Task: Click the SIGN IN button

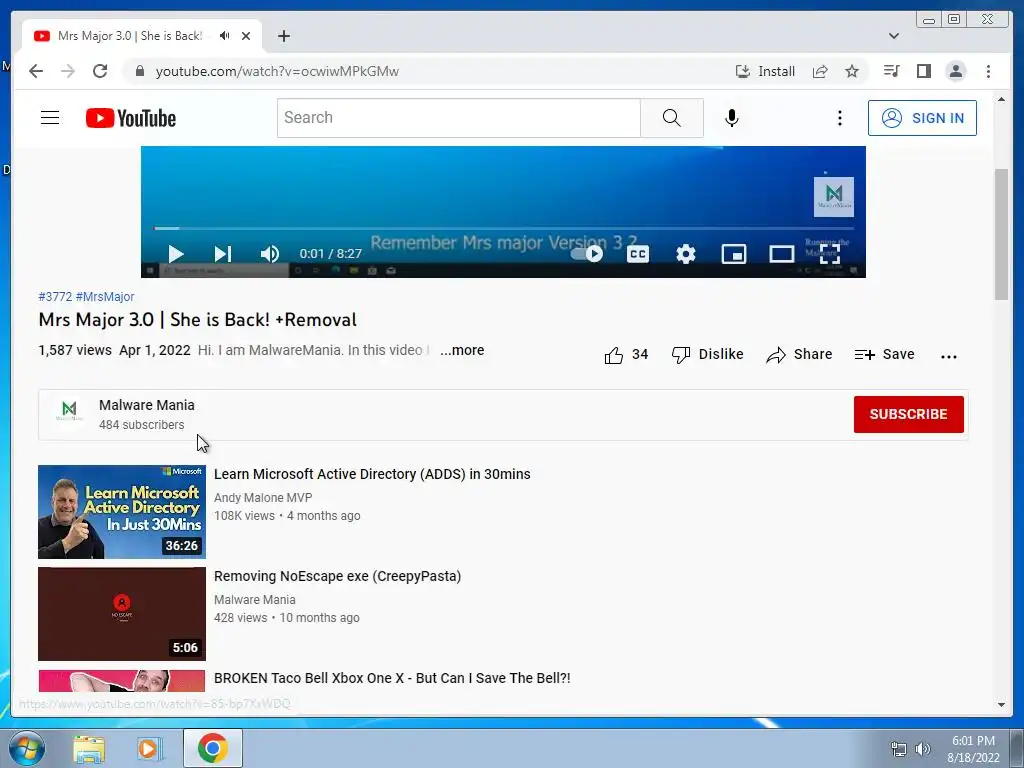Action: (x=922, y=118)
